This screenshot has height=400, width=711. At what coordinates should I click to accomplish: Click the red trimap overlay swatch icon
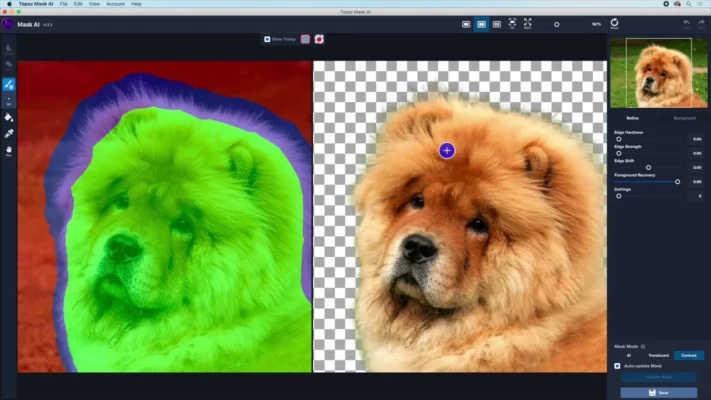319,39
